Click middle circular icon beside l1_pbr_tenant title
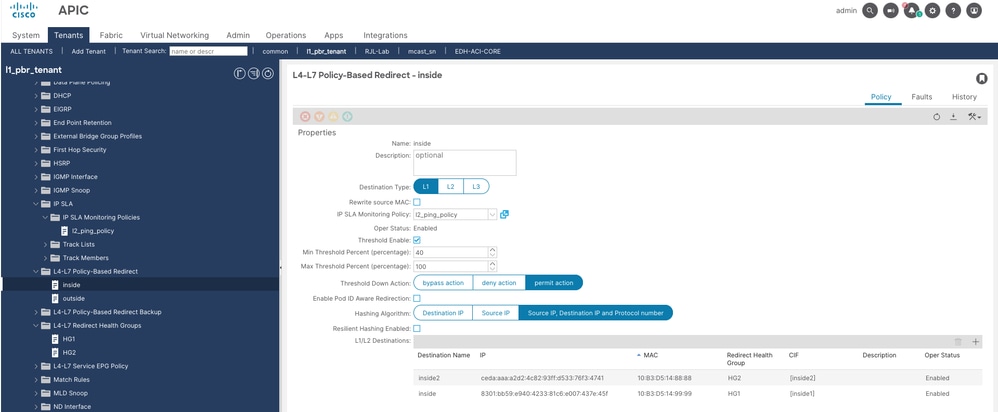The image size is (998, 412). [x=254, y=73]
